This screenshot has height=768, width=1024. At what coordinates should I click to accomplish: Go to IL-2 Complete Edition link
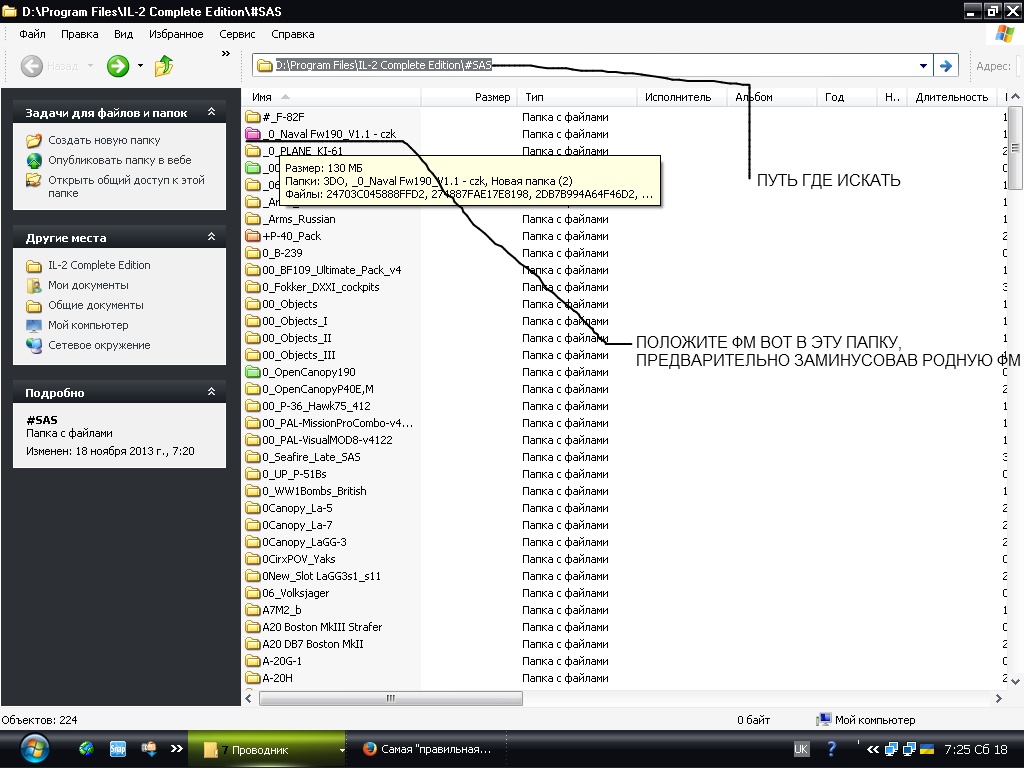(x=99, y=265)
